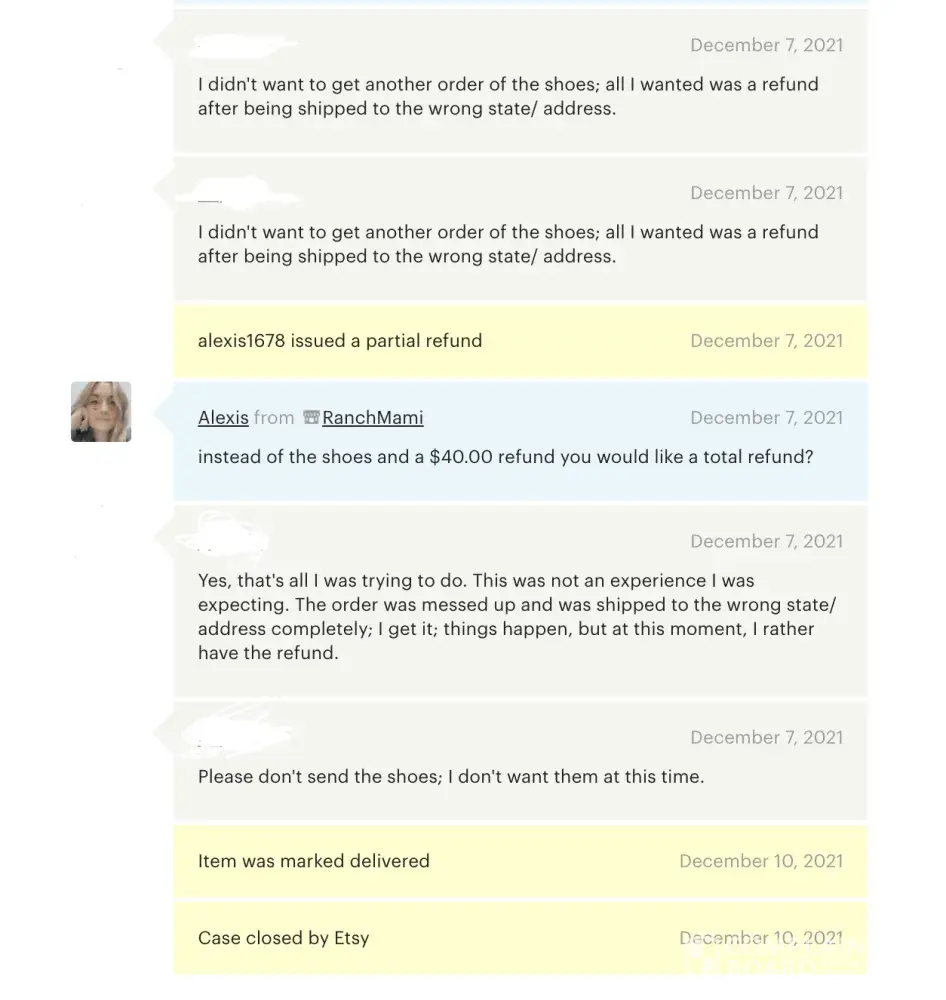Select the topmost 'I didn't want another order' message

point(508,97)
